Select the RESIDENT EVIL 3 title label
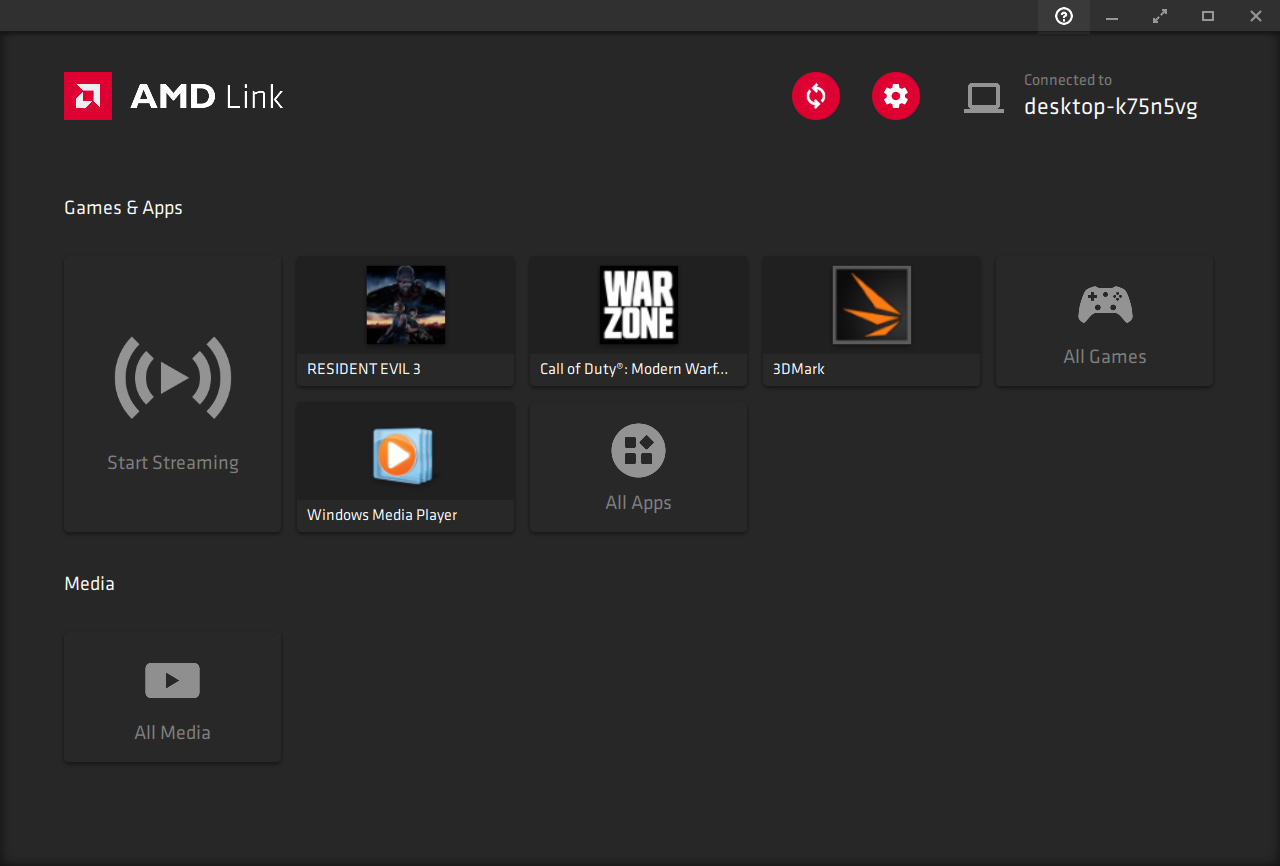This screenshot has height=866, width=1280. (364, 369)
